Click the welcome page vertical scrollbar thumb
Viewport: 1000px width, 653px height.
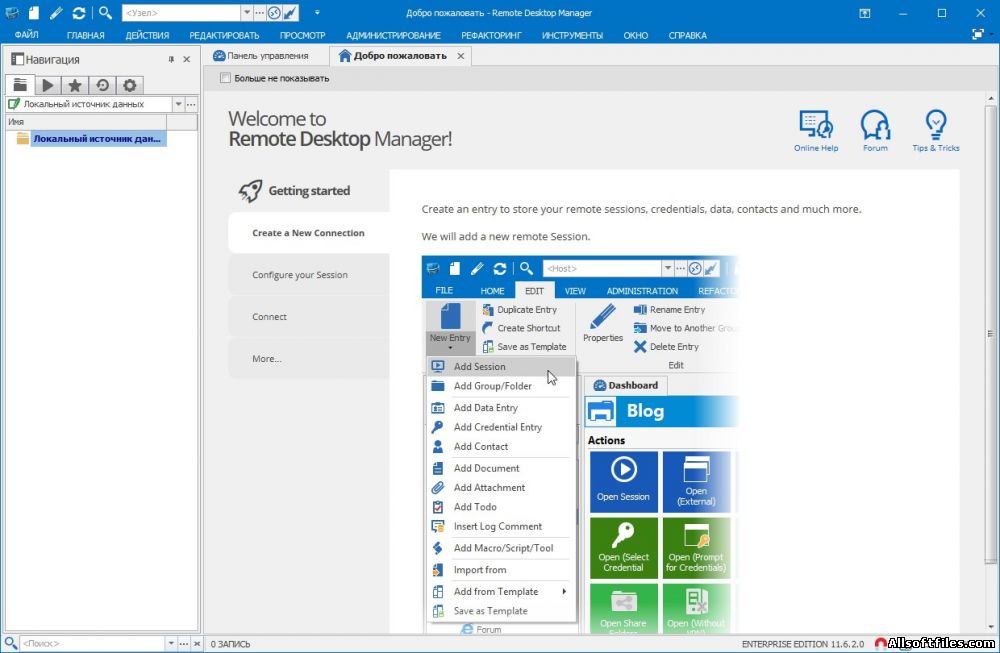[x=990, y=334]
